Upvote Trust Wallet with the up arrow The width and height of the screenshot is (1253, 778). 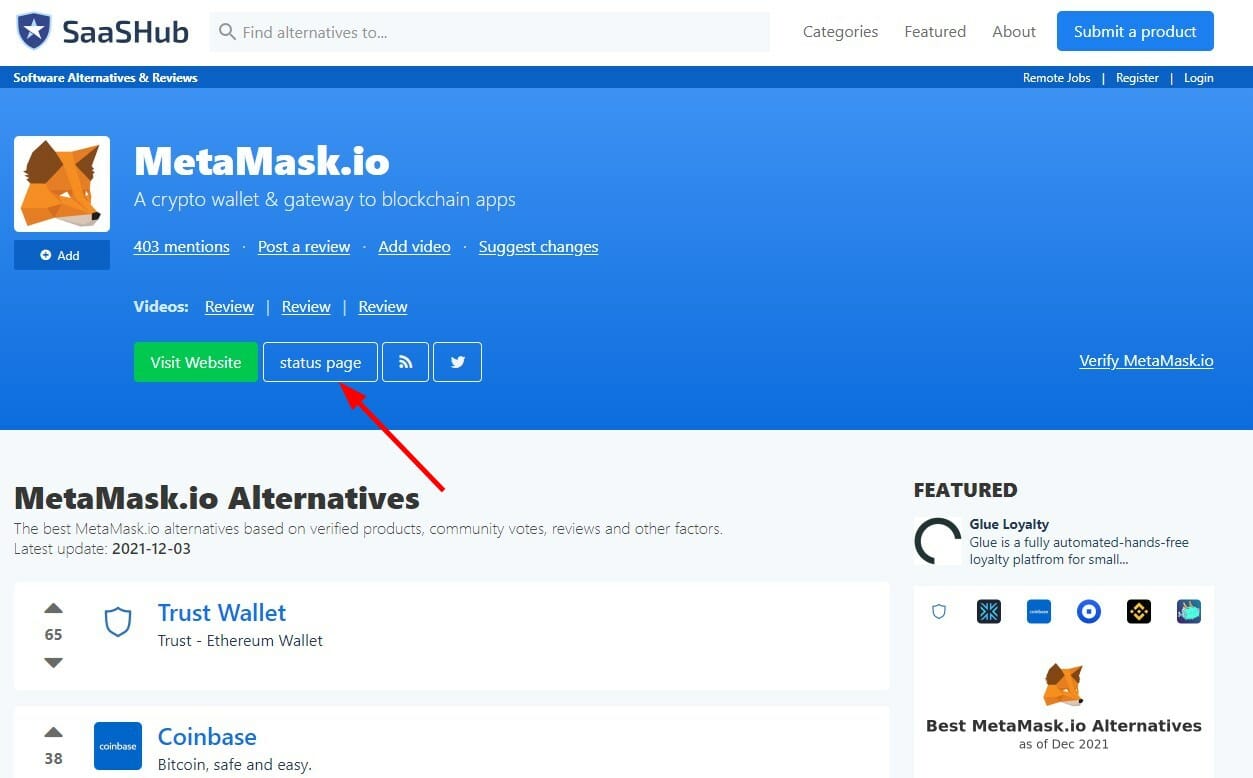pyautogui.click(x=54, y=608)
